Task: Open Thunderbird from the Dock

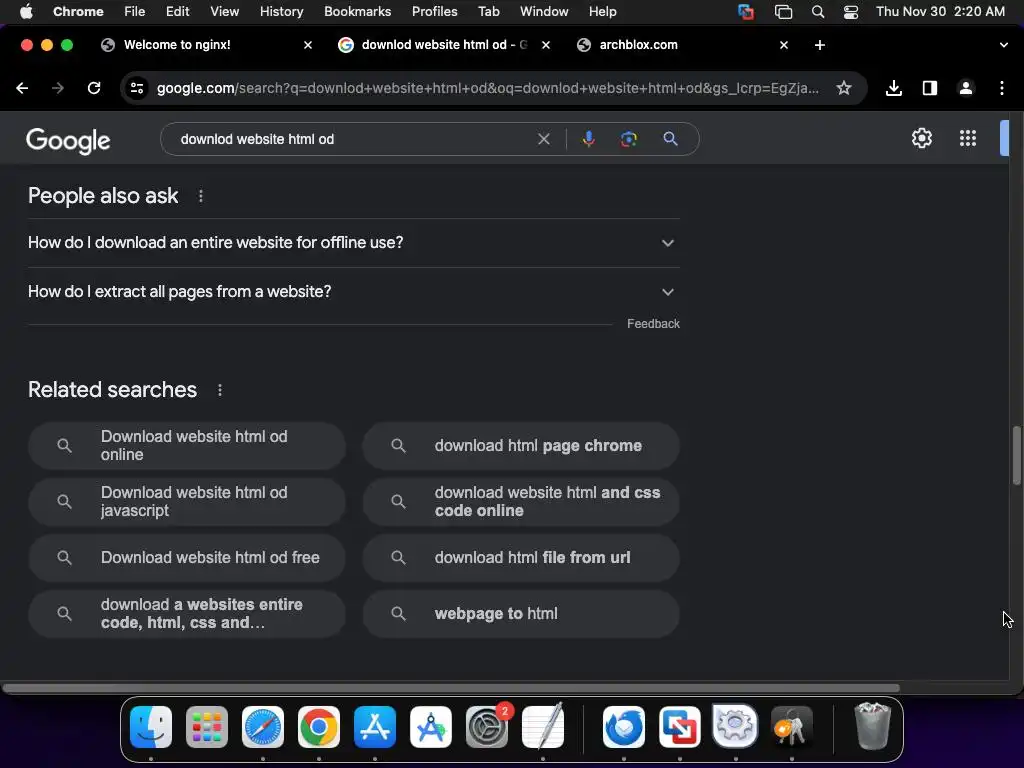Action: pyautogui.click(x=624, y=727)
